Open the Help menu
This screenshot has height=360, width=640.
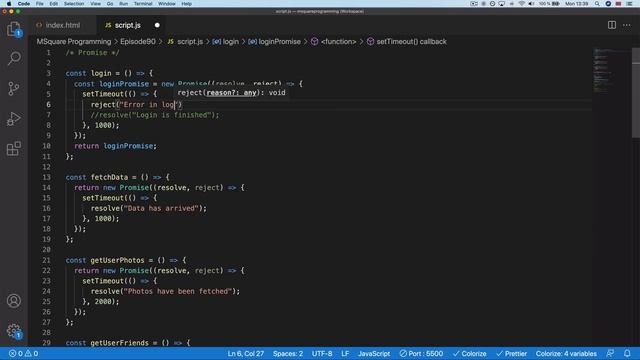(187, 4)
